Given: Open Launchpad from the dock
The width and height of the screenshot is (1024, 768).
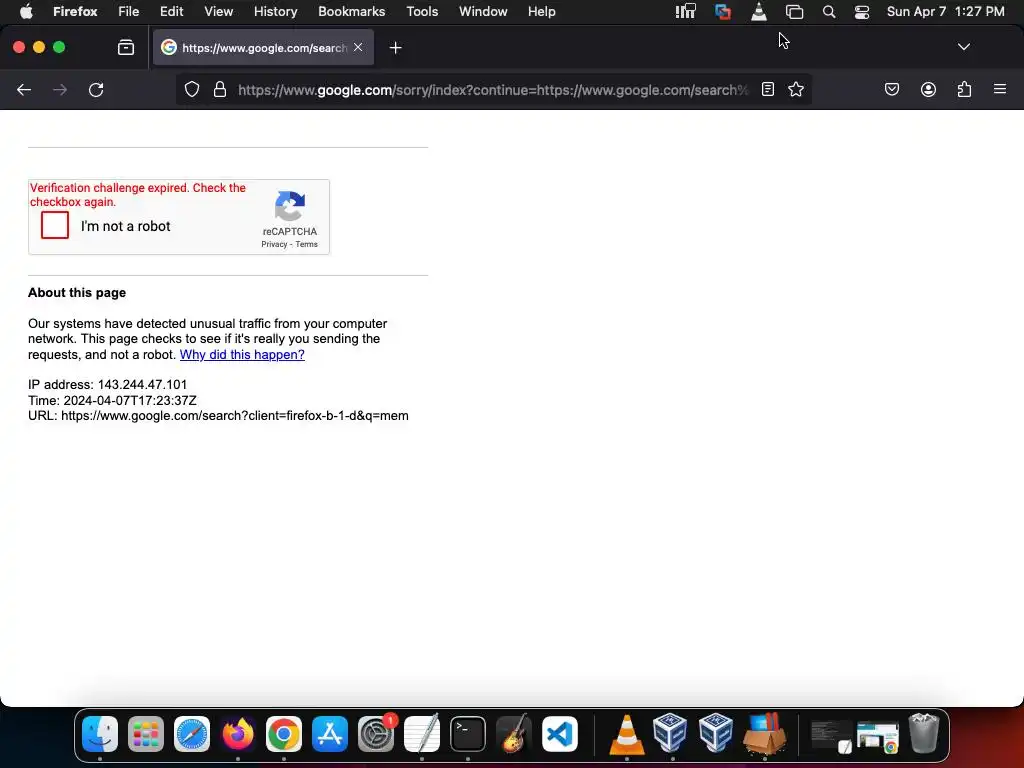Looking at the screenshot, I should point(146,734).
